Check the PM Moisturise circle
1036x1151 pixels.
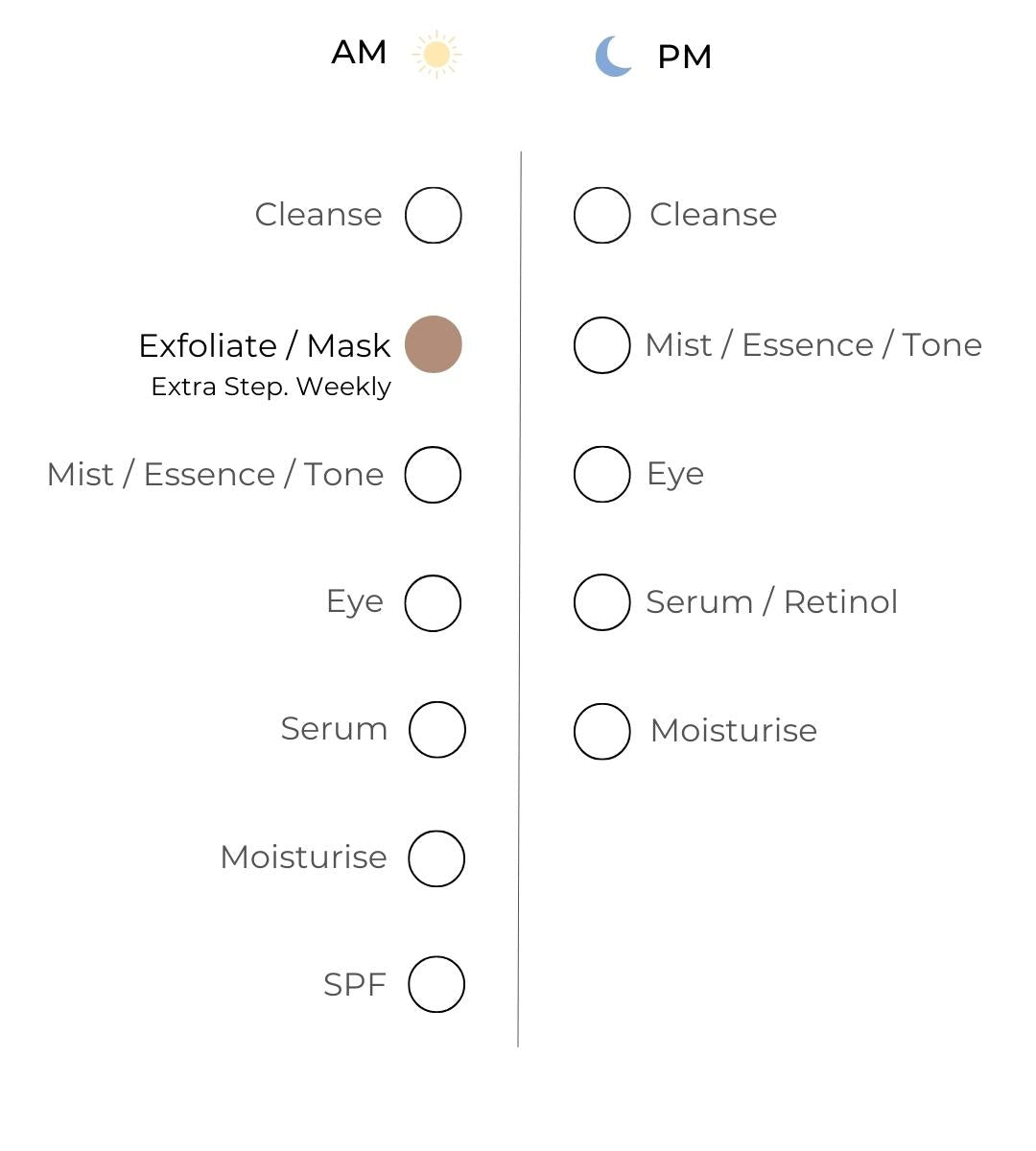pyautogui.click(x=601, y=731)
